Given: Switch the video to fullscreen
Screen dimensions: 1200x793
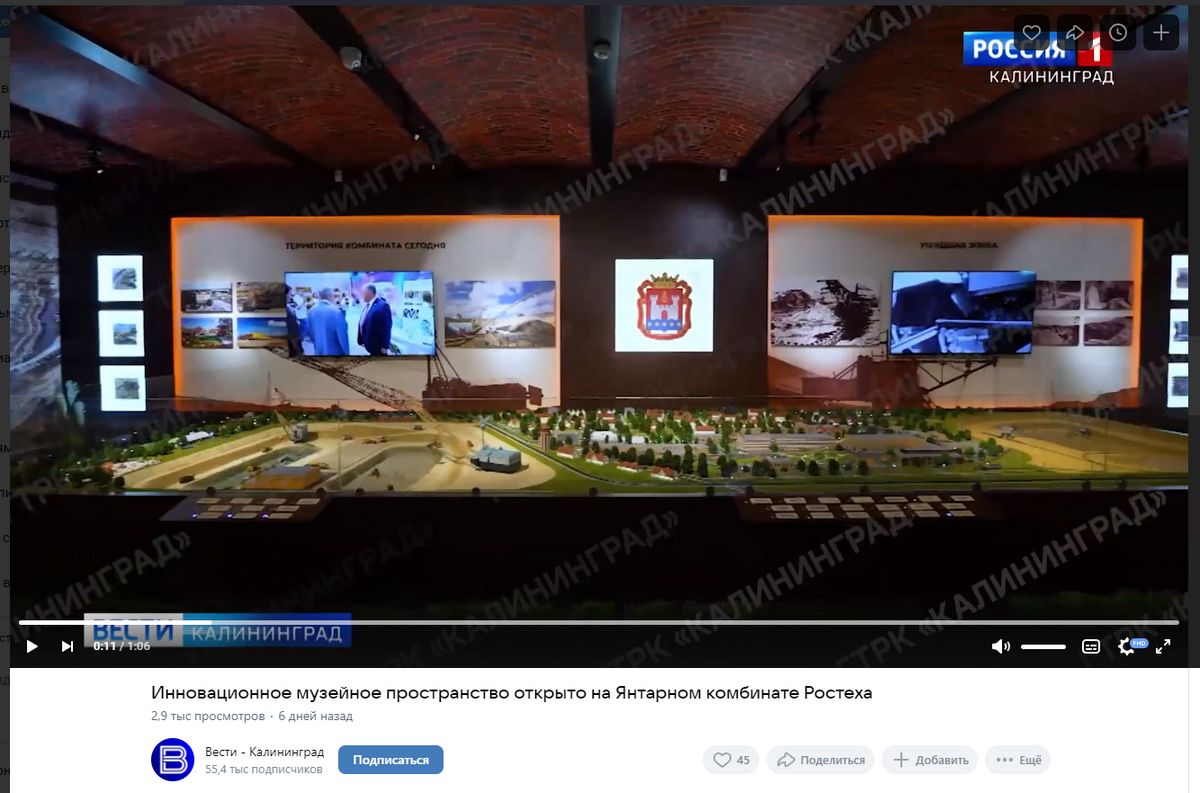Looking at the screenshot, I should click(1163, 646).
